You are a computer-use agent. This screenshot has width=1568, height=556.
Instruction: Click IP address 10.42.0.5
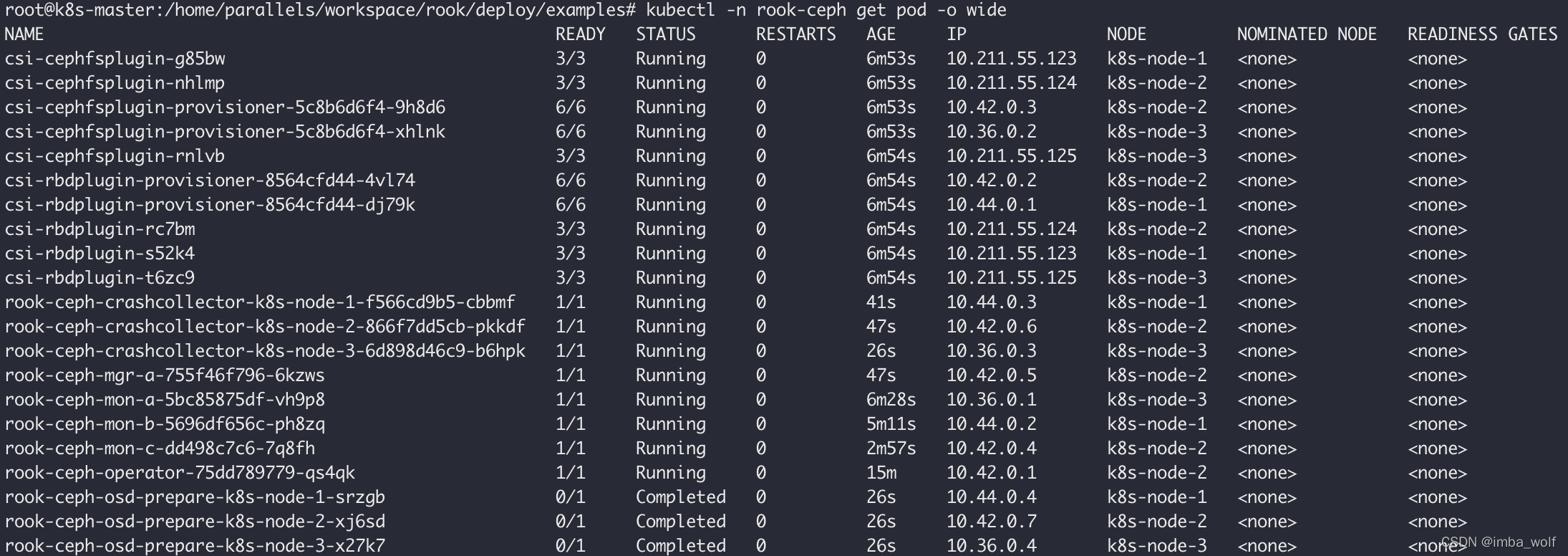[992, 375]
